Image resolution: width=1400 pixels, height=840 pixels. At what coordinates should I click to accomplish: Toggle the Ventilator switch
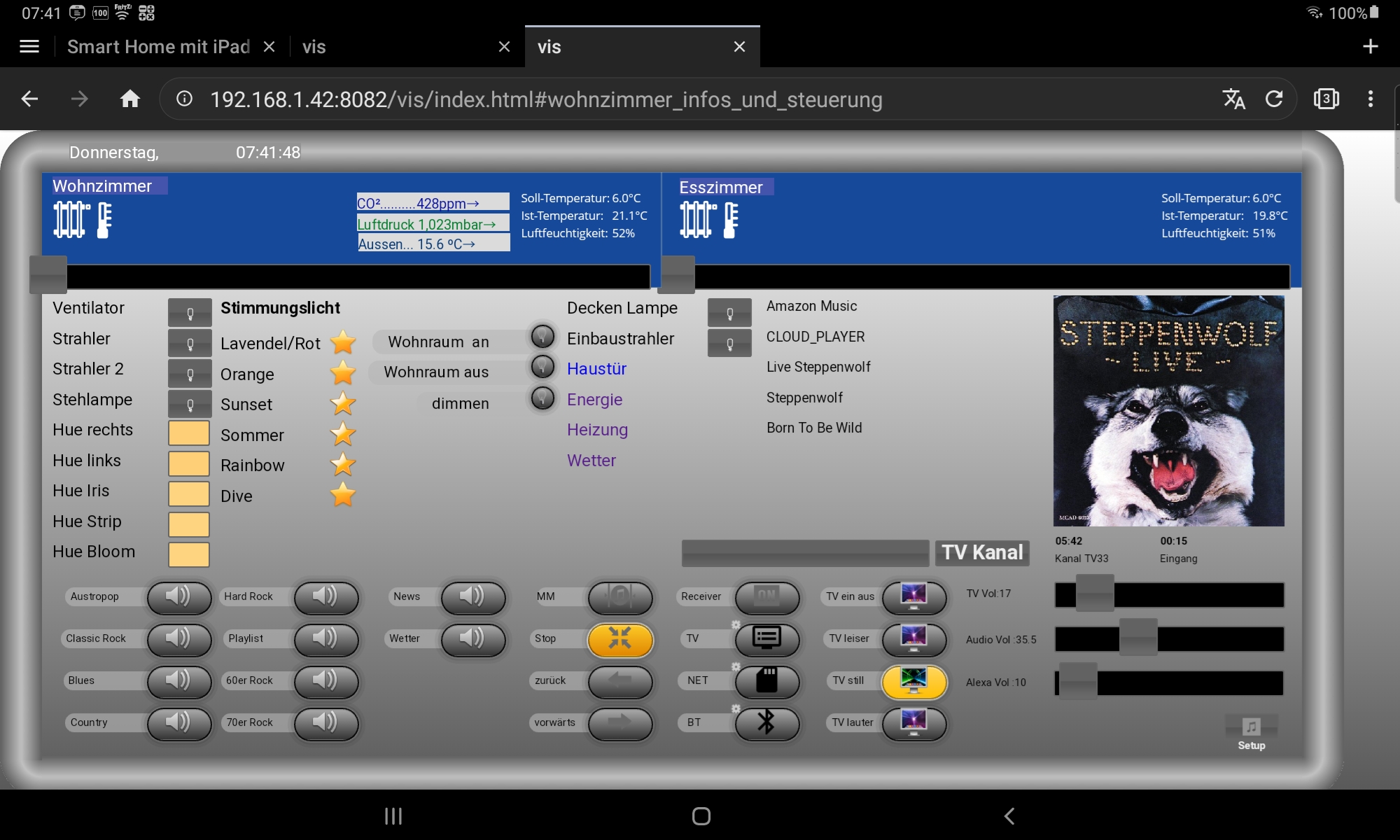click(x=190, y=313)
